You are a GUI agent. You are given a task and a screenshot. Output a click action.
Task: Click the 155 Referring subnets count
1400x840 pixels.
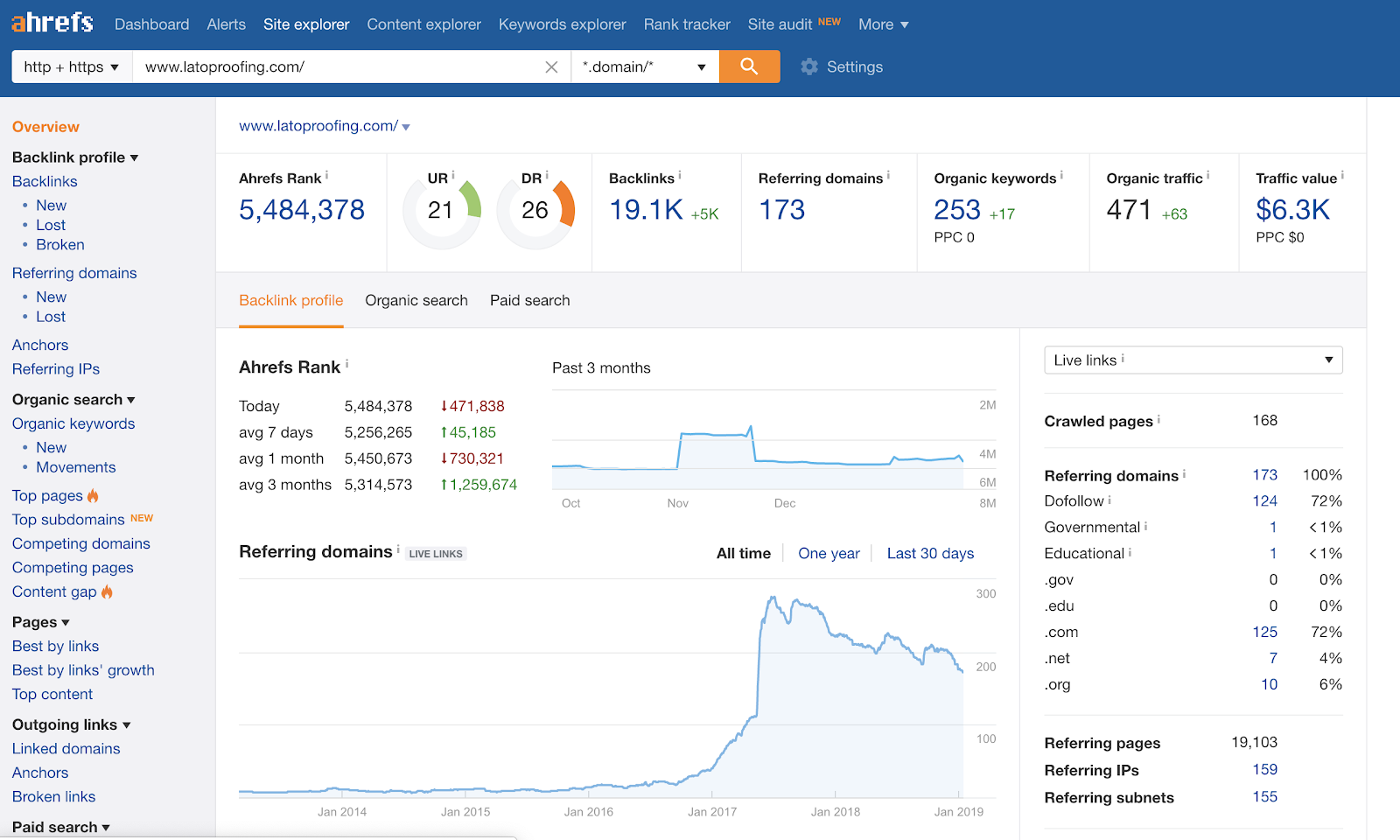pos(1264,797)
